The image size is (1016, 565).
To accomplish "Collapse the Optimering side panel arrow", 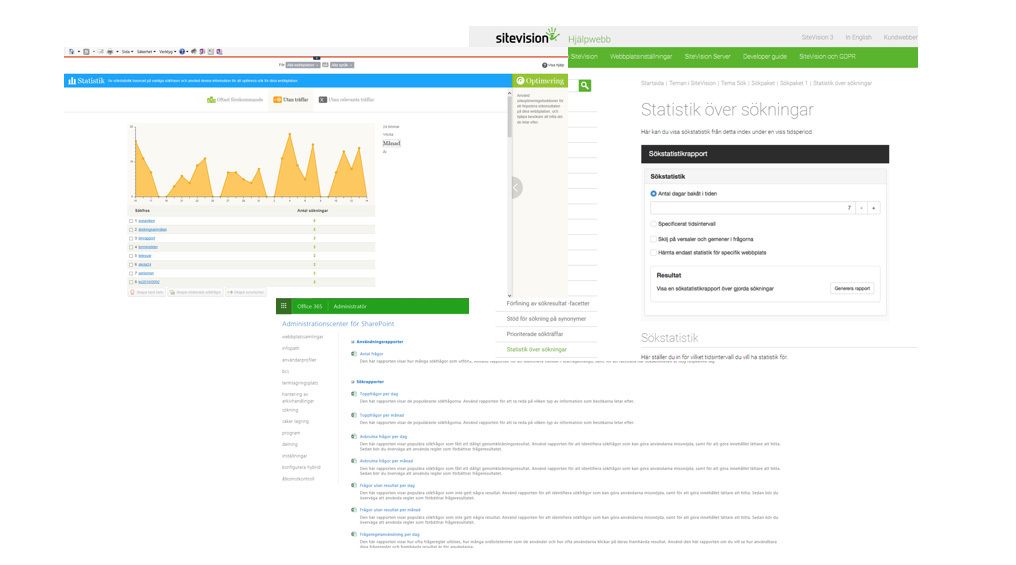I will pyautogui.click(x=516, y=187).
